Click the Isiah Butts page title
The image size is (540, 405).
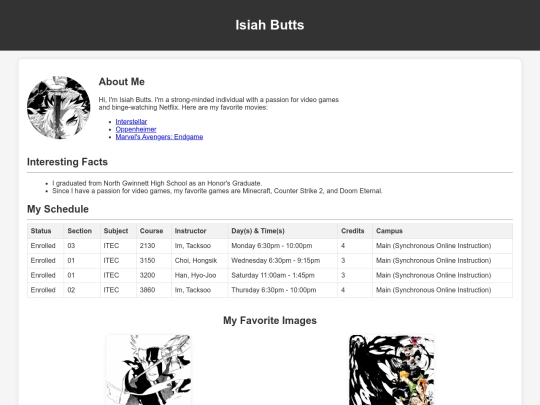point(270,25)
